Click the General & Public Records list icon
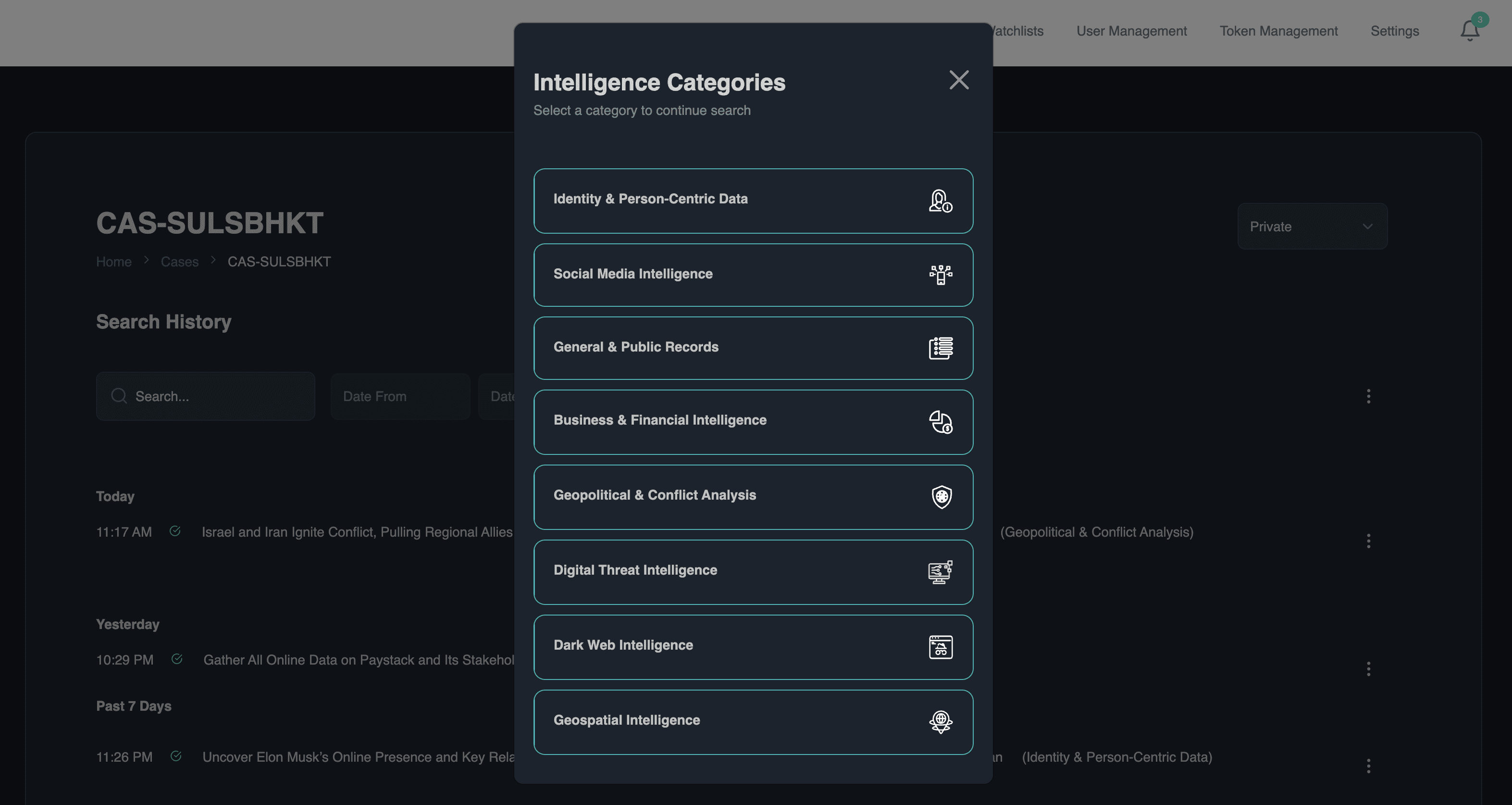The image size is (1512, 805). [940, 348]
